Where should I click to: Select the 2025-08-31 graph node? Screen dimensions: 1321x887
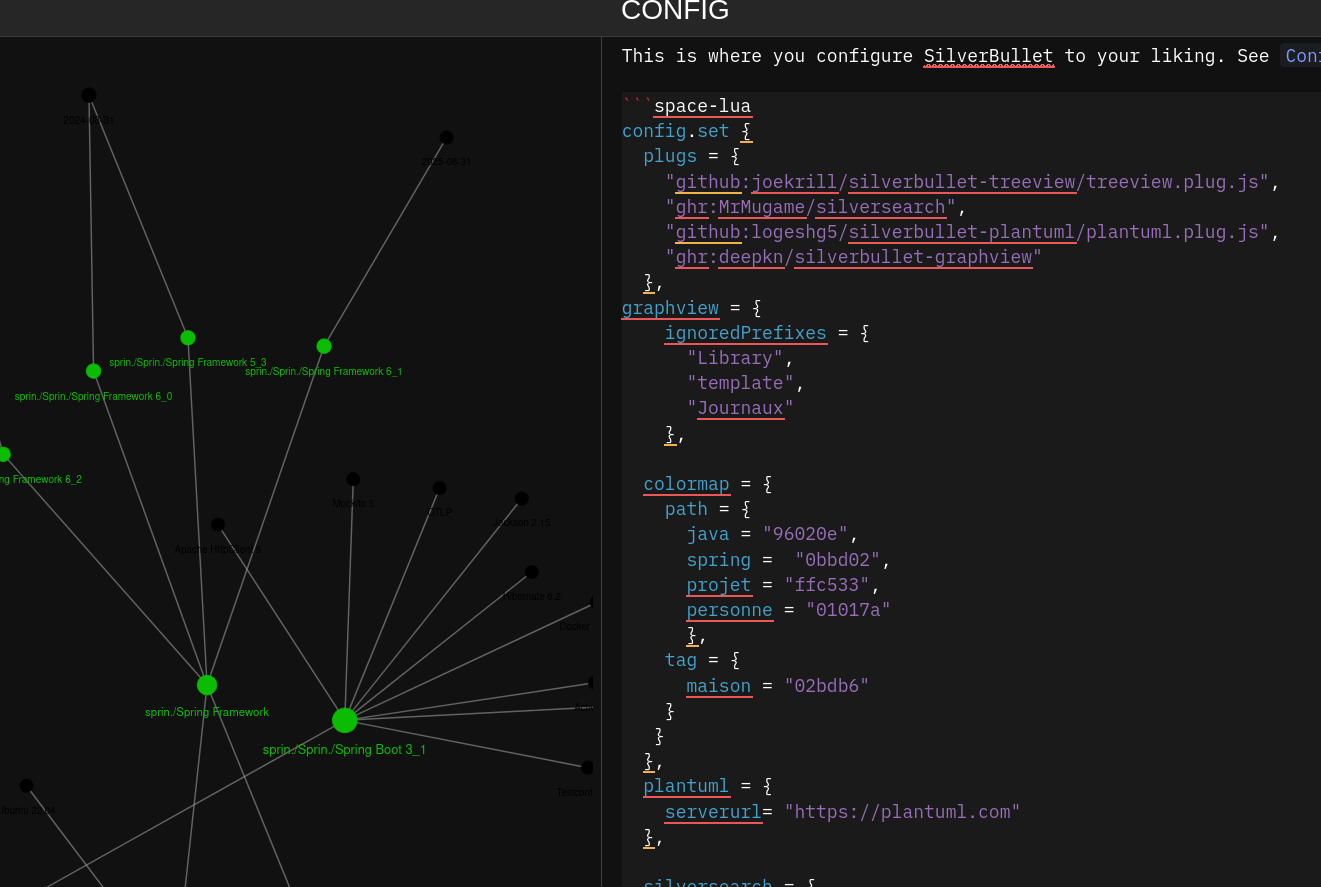(x=446, y=137)
